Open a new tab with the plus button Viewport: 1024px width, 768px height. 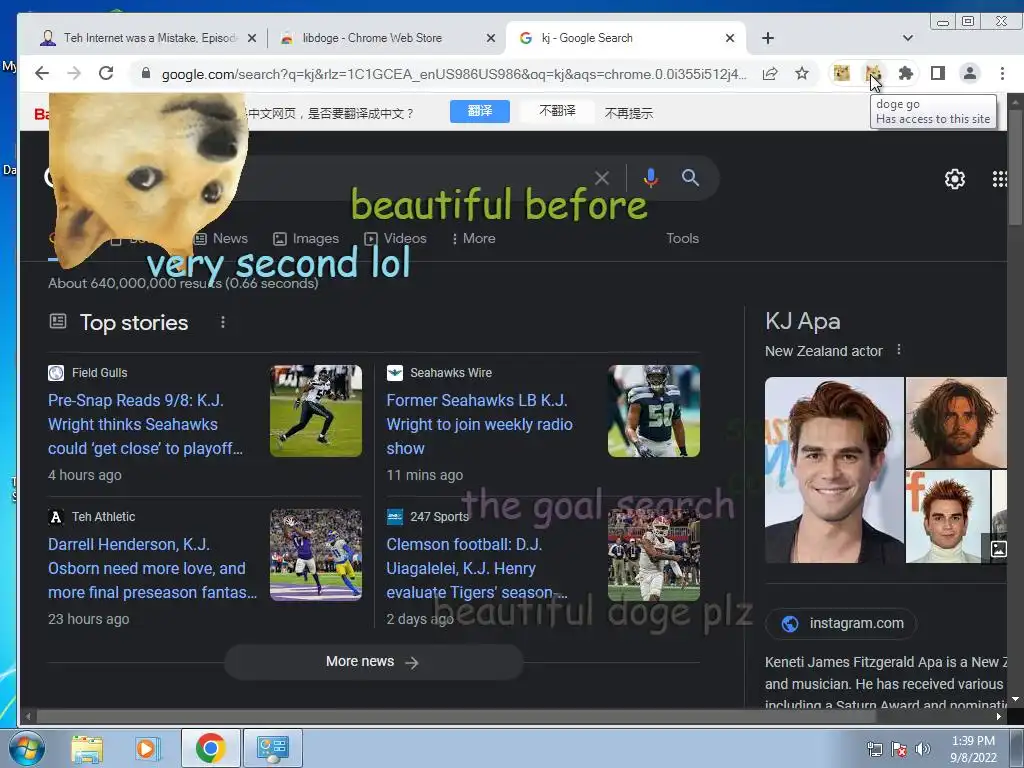768,38
